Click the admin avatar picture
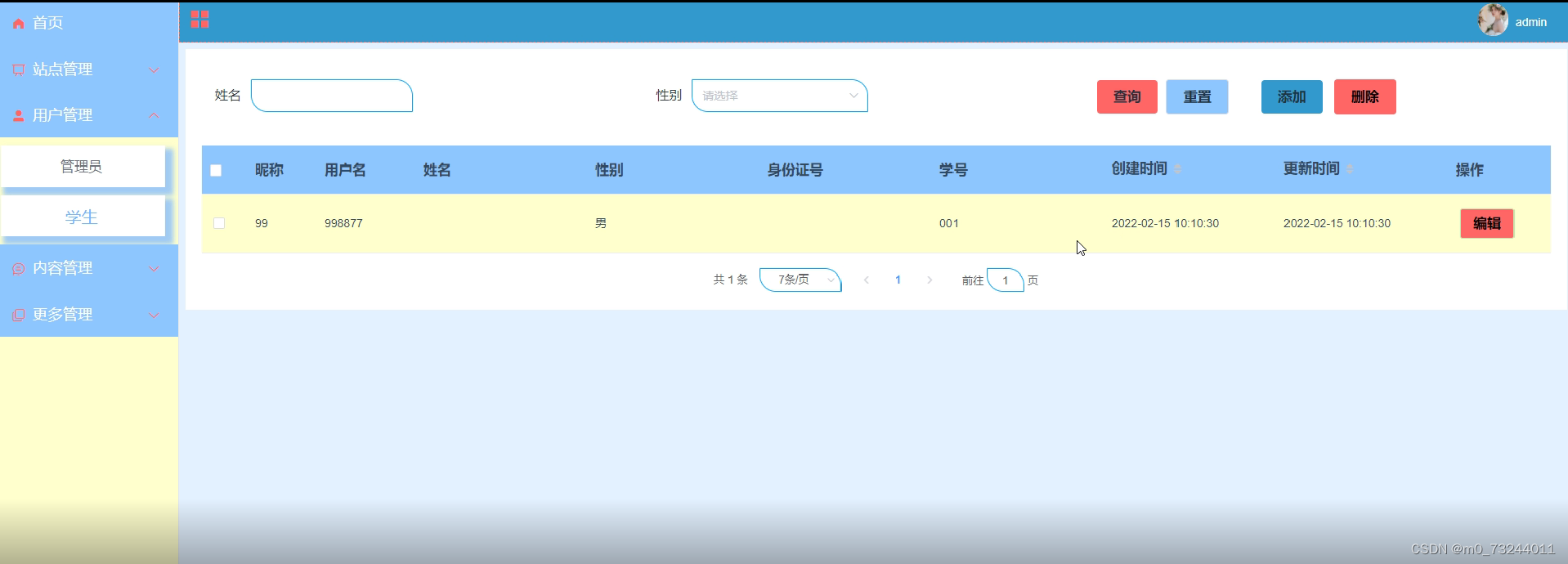Screen dimensions: 1568x564 (1493, 20)
